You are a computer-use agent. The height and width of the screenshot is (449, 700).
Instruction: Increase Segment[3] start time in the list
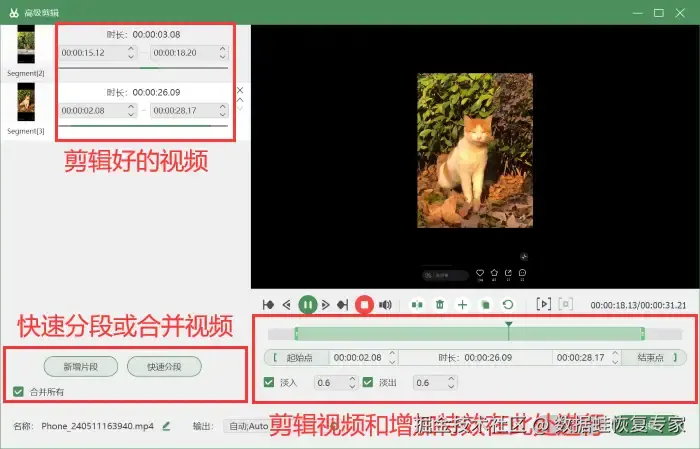coord(131,107)
